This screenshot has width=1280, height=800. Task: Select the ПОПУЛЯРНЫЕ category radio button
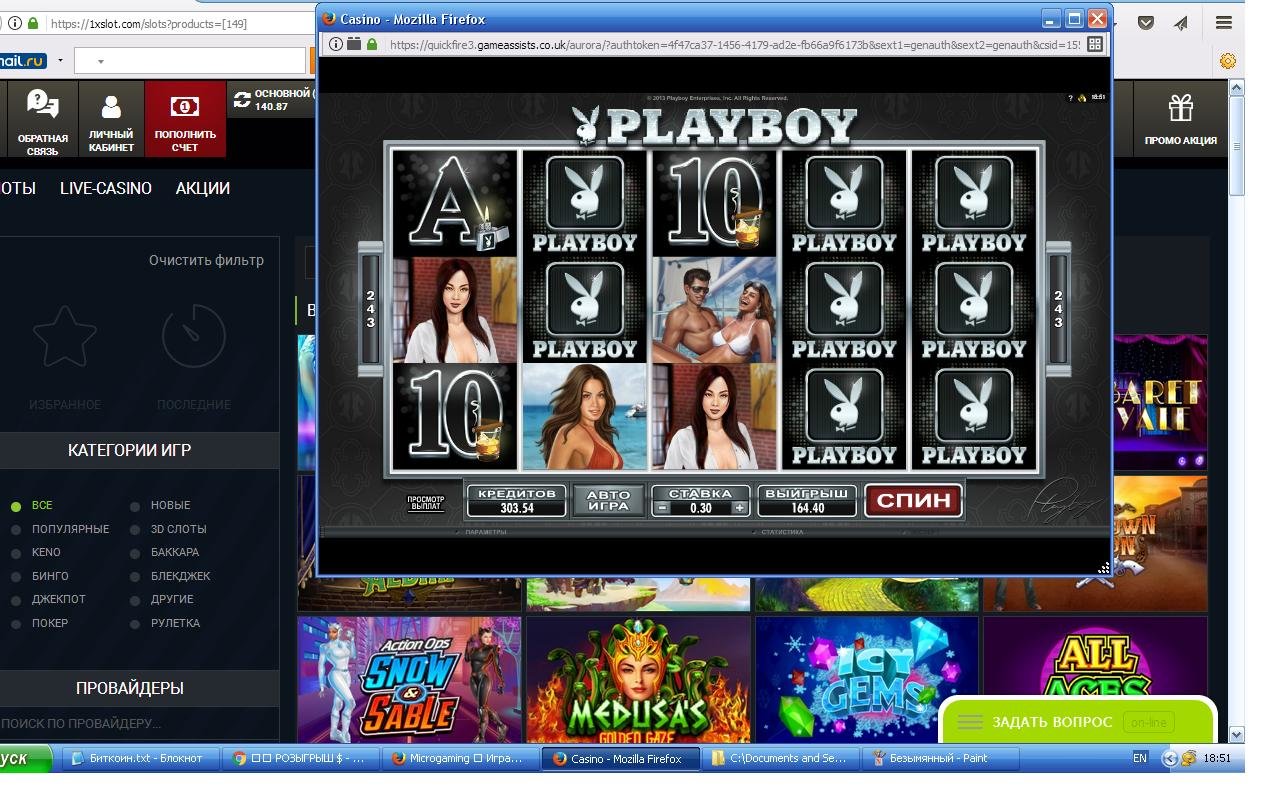(x=16, y=529)
